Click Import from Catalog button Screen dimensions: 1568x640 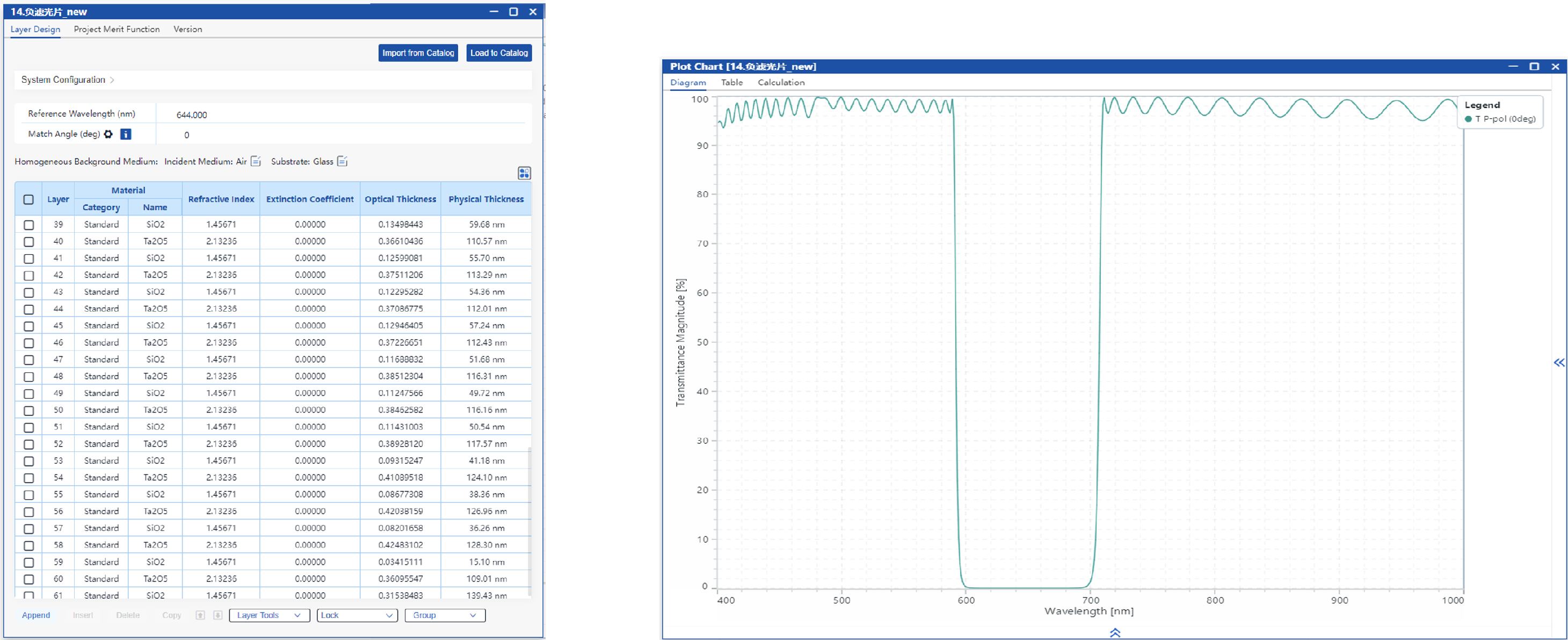418,53
